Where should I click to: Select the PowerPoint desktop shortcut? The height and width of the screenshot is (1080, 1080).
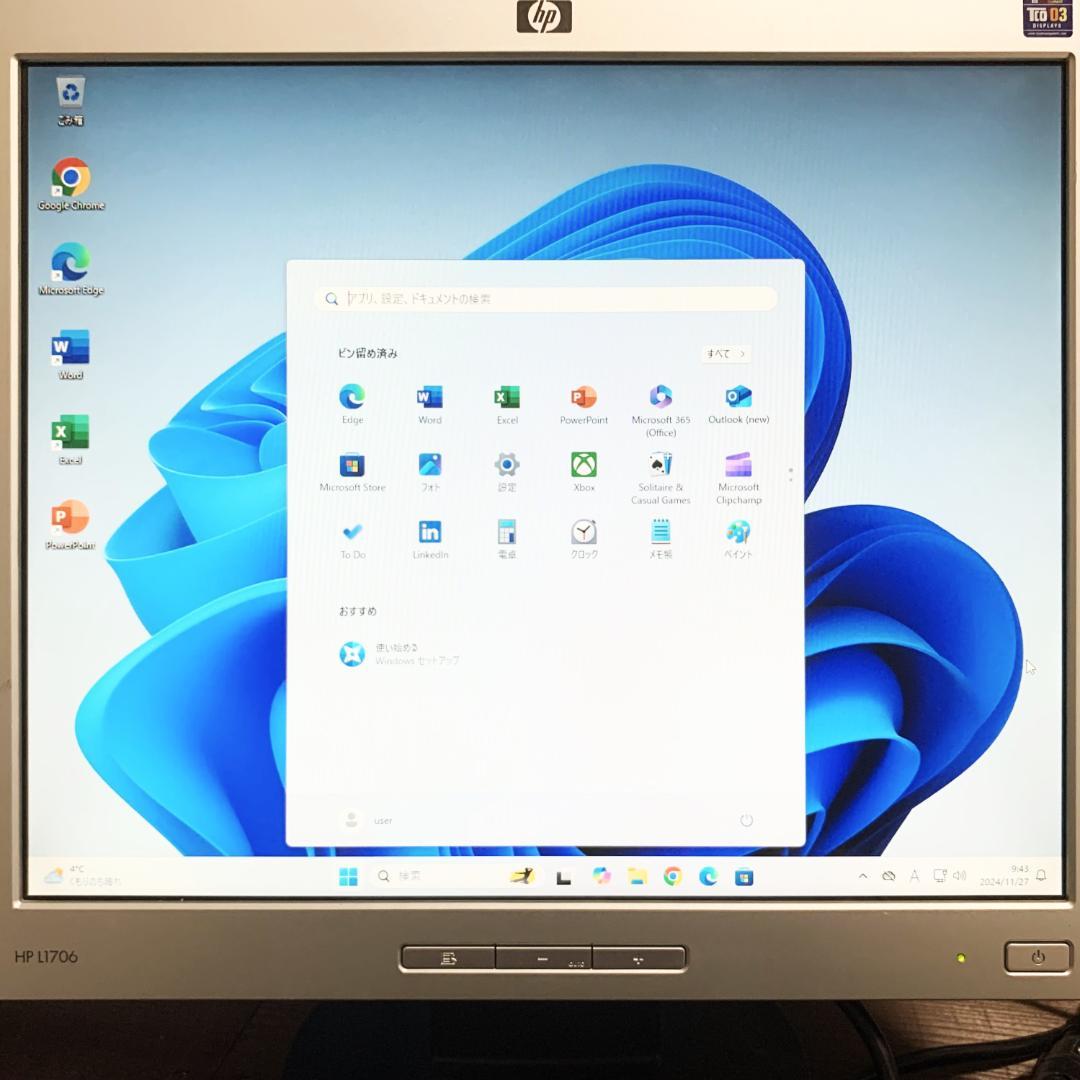70,526
